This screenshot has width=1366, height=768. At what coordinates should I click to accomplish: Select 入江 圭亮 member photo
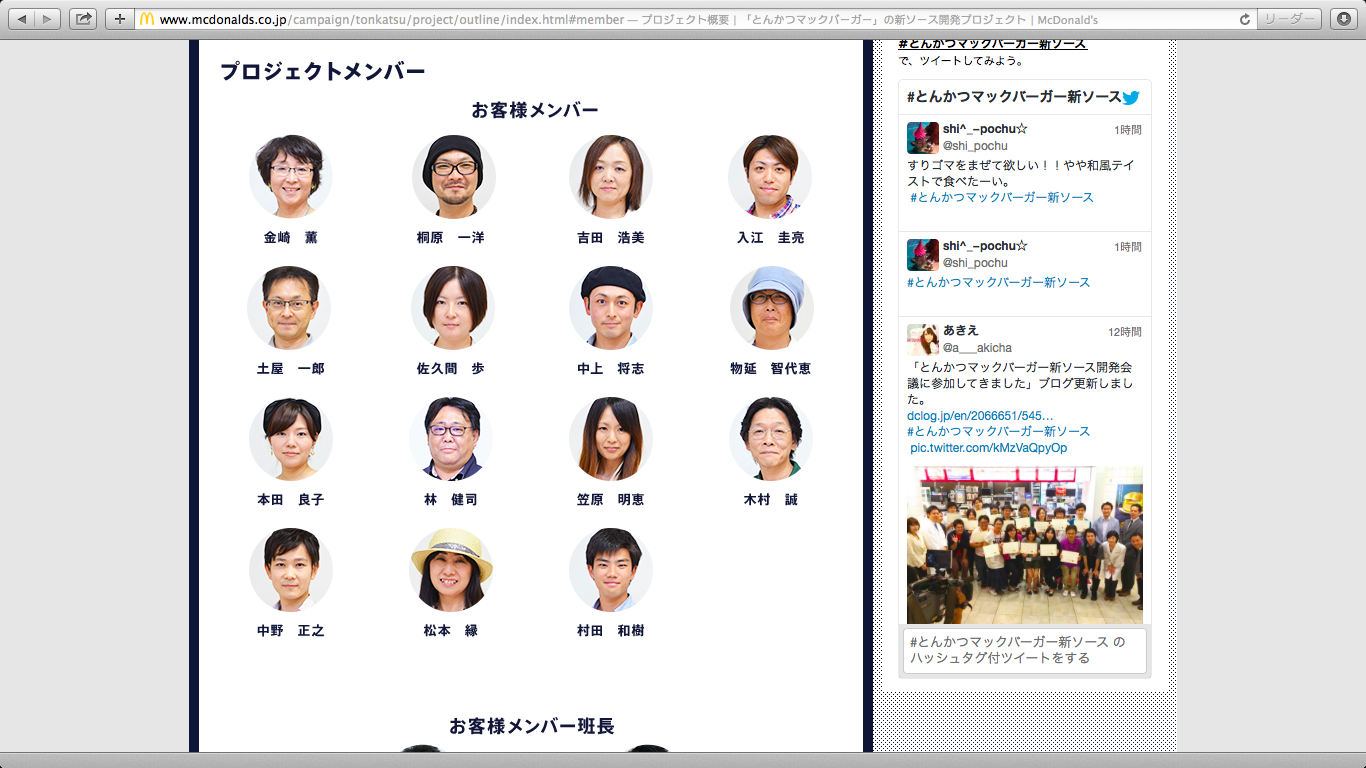click(770, 176)
